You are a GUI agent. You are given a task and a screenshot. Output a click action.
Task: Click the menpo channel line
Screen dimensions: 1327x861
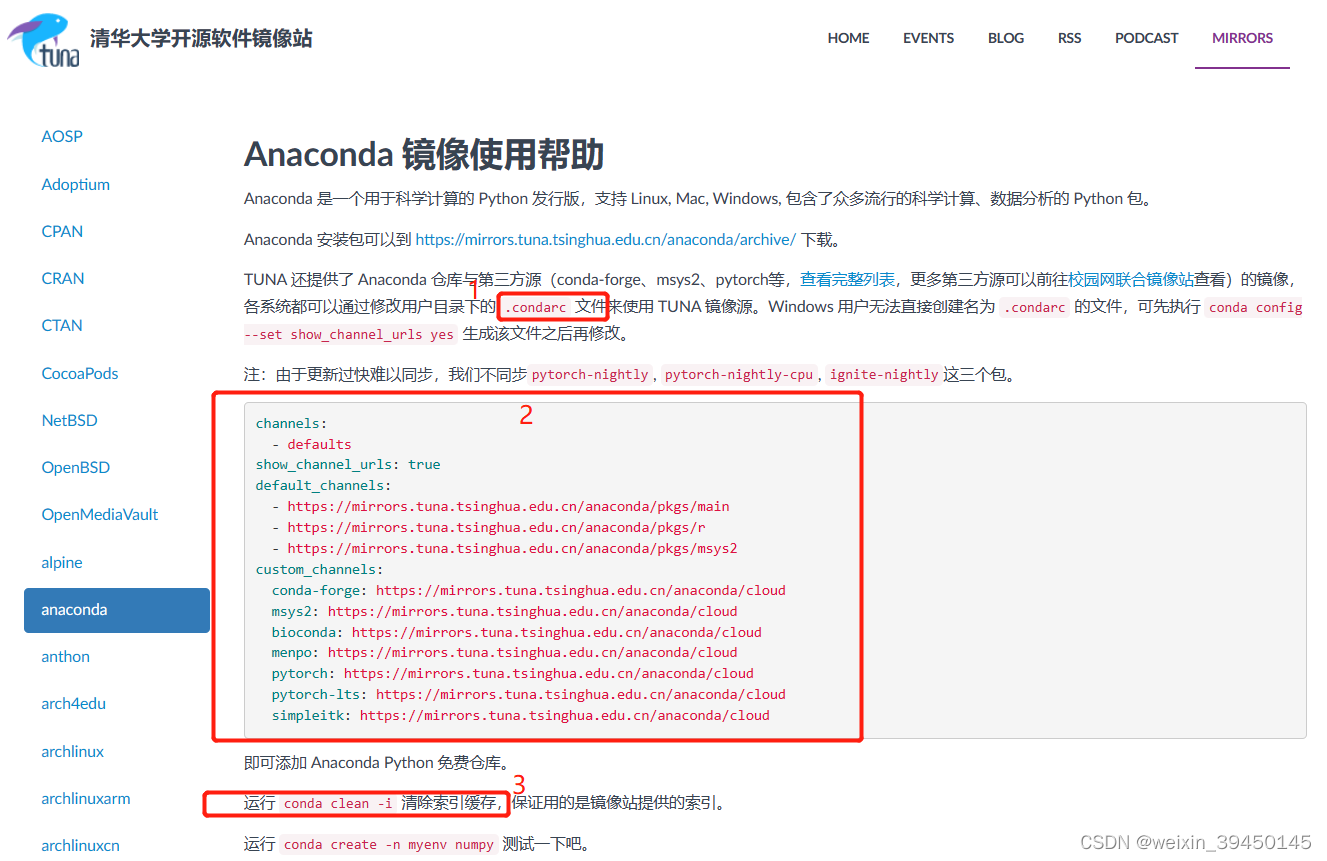click(505, 652)
